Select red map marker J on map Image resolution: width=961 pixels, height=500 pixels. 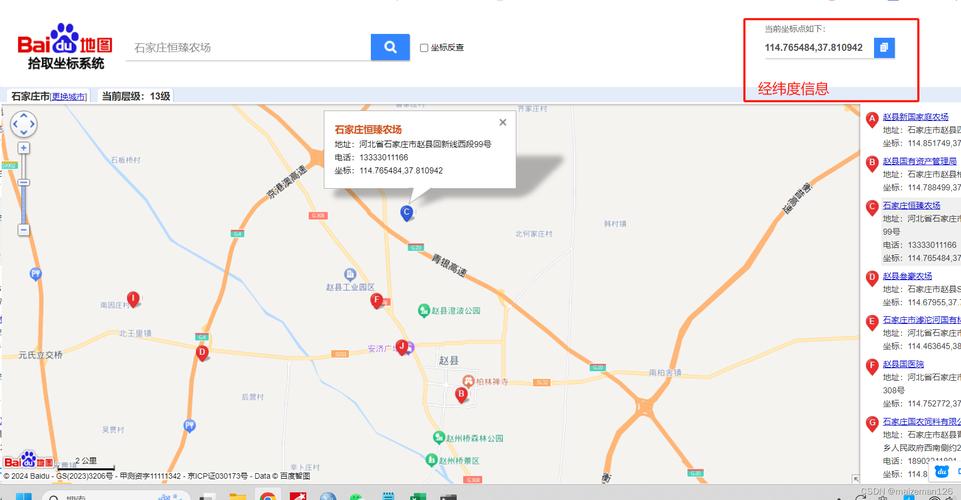(x=401, y=347)
